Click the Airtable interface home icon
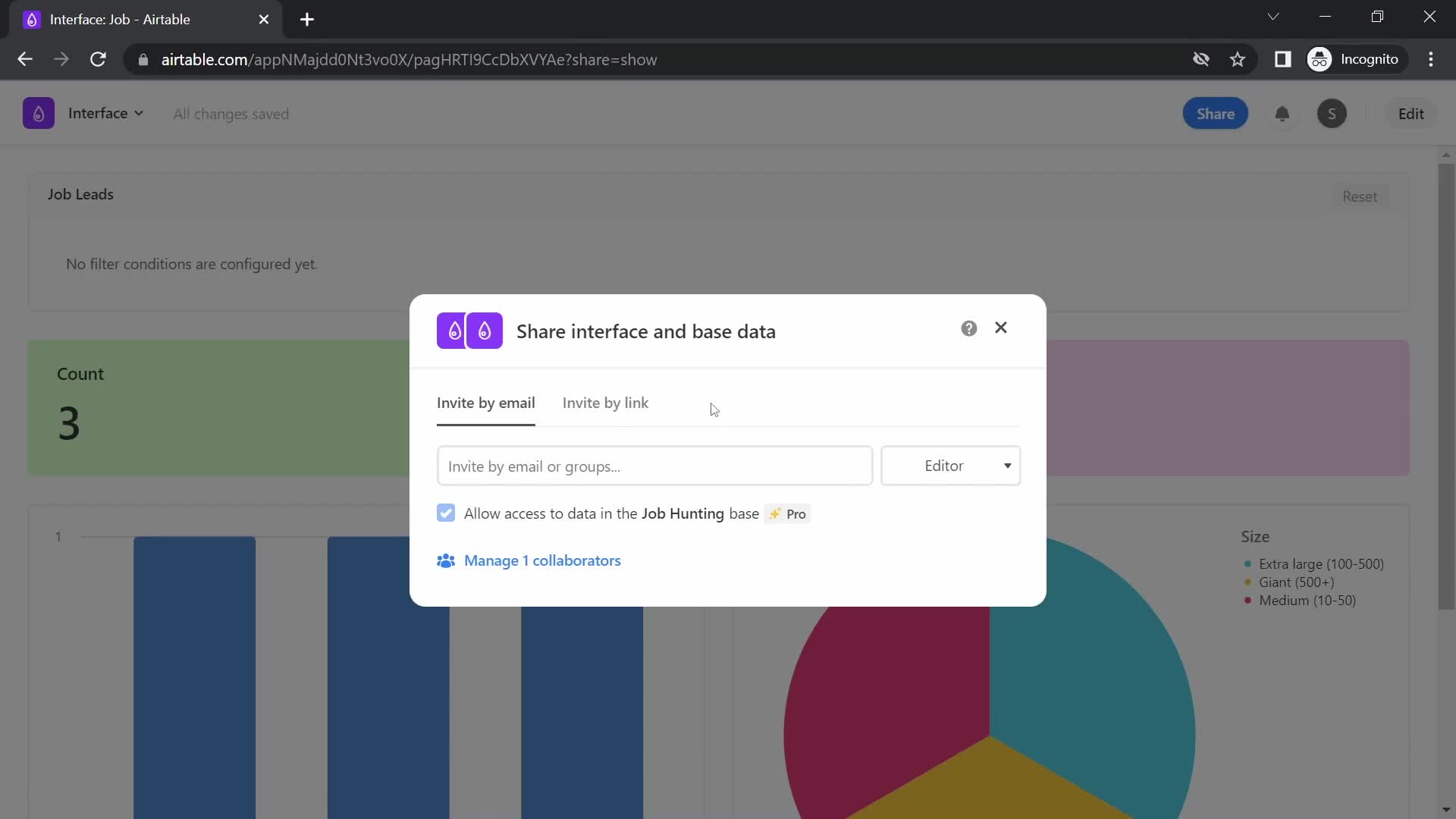This screenshot has height=819, width=1456. coord(39,114)
